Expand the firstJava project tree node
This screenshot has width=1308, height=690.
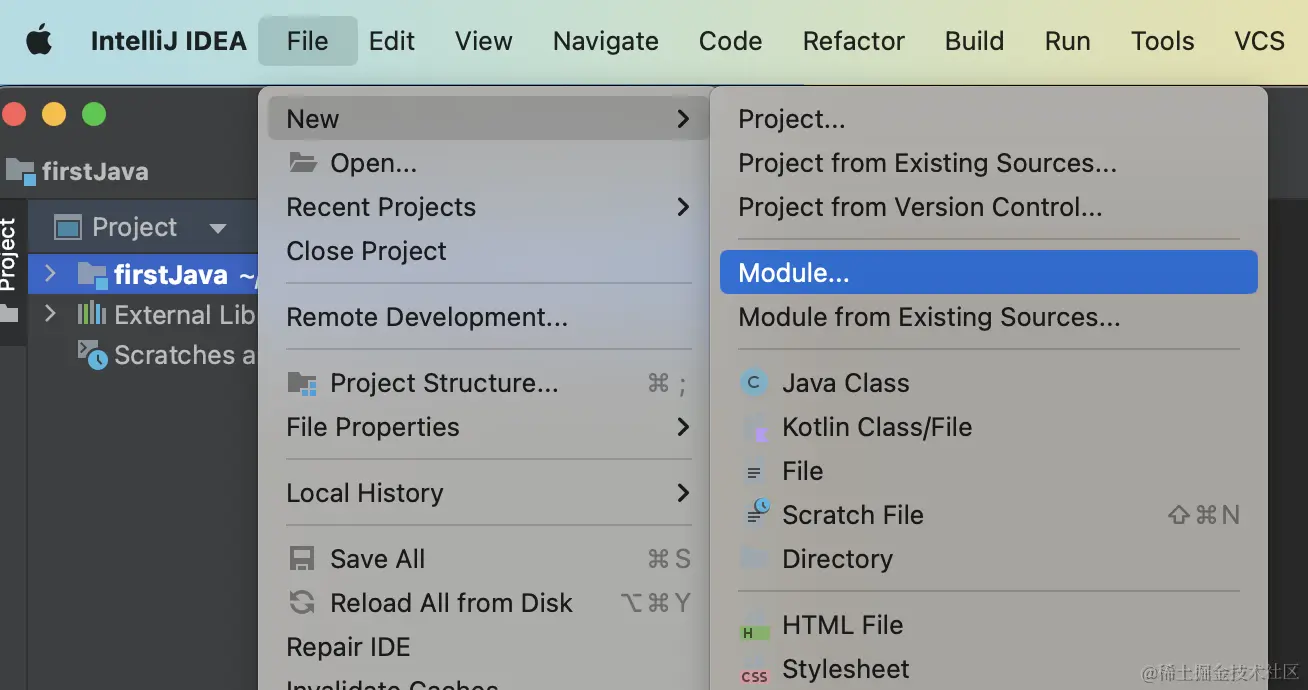51,273
